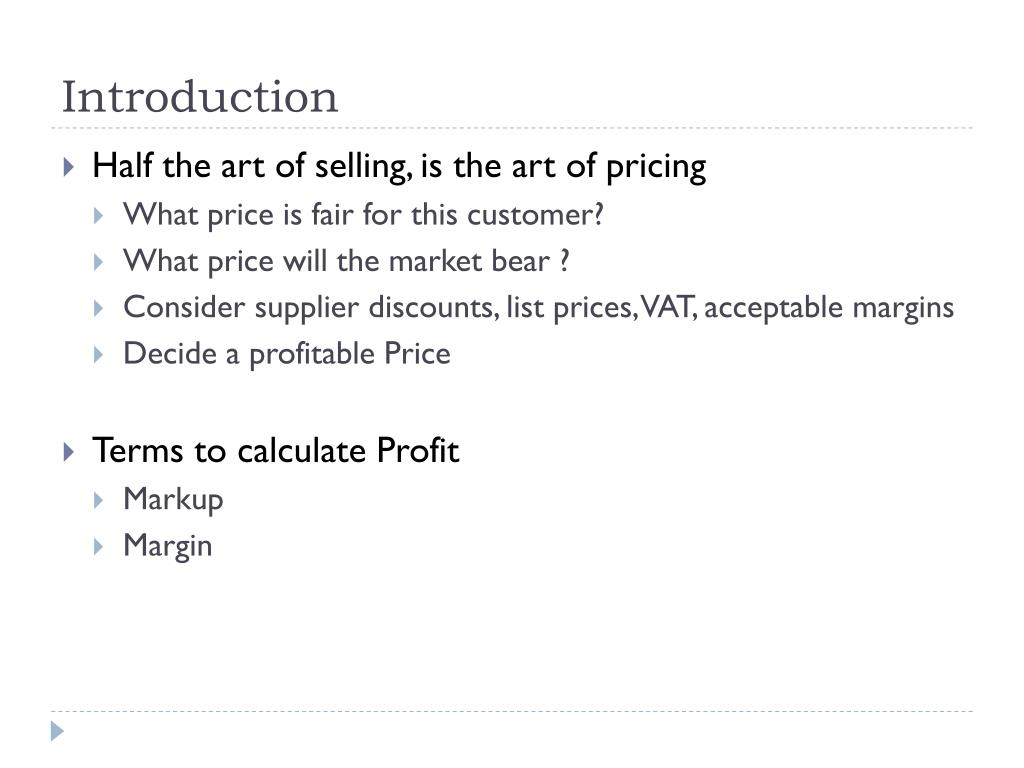Click the text 'Half the art of selling, is the art of pricing'
Viewport: 1024px width, 768px height.
tap(399, 167)
